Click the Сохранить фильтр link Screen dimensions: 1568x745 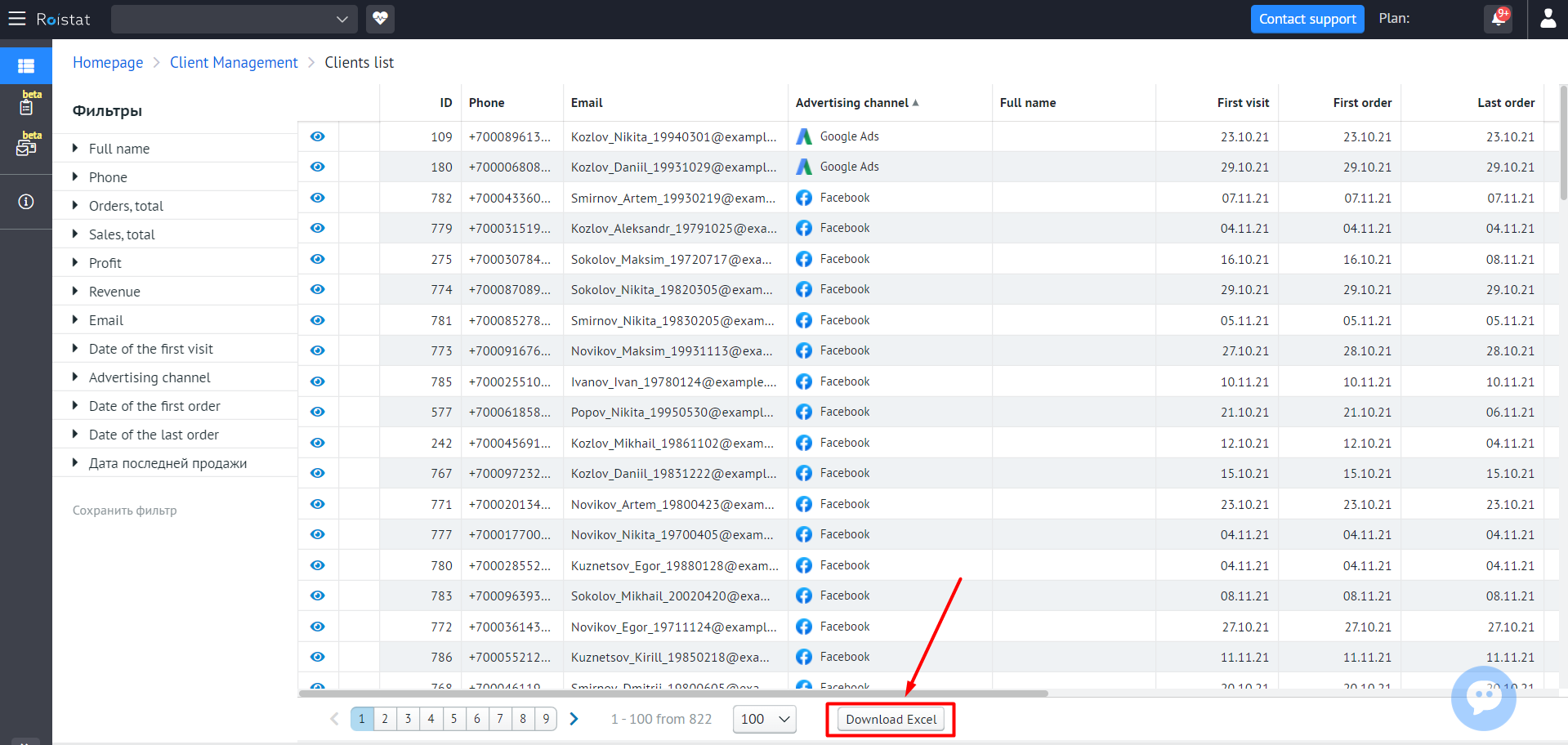click(125, 511)
